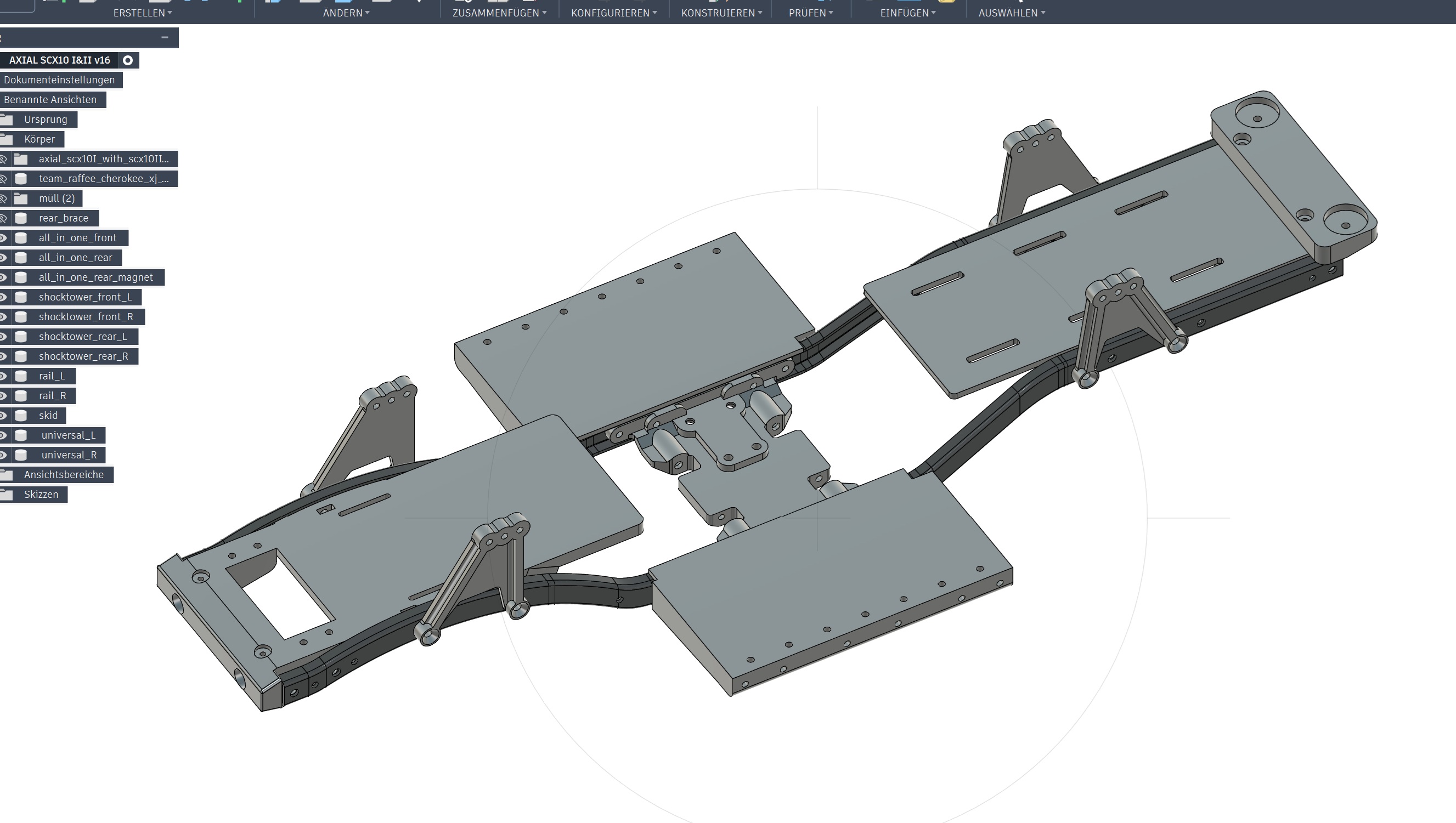Click the all_in_one_rear_magnet body icon
This screenshot has width=1456, height=823.
click(21, 277)
